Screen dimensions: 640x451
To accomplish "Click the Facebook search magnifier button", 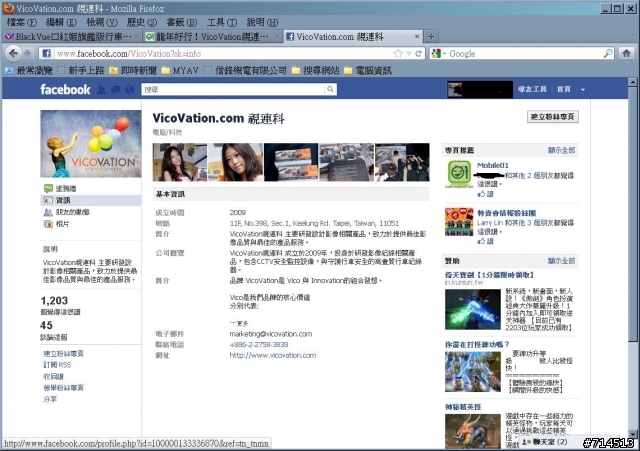I will point(330,89).
